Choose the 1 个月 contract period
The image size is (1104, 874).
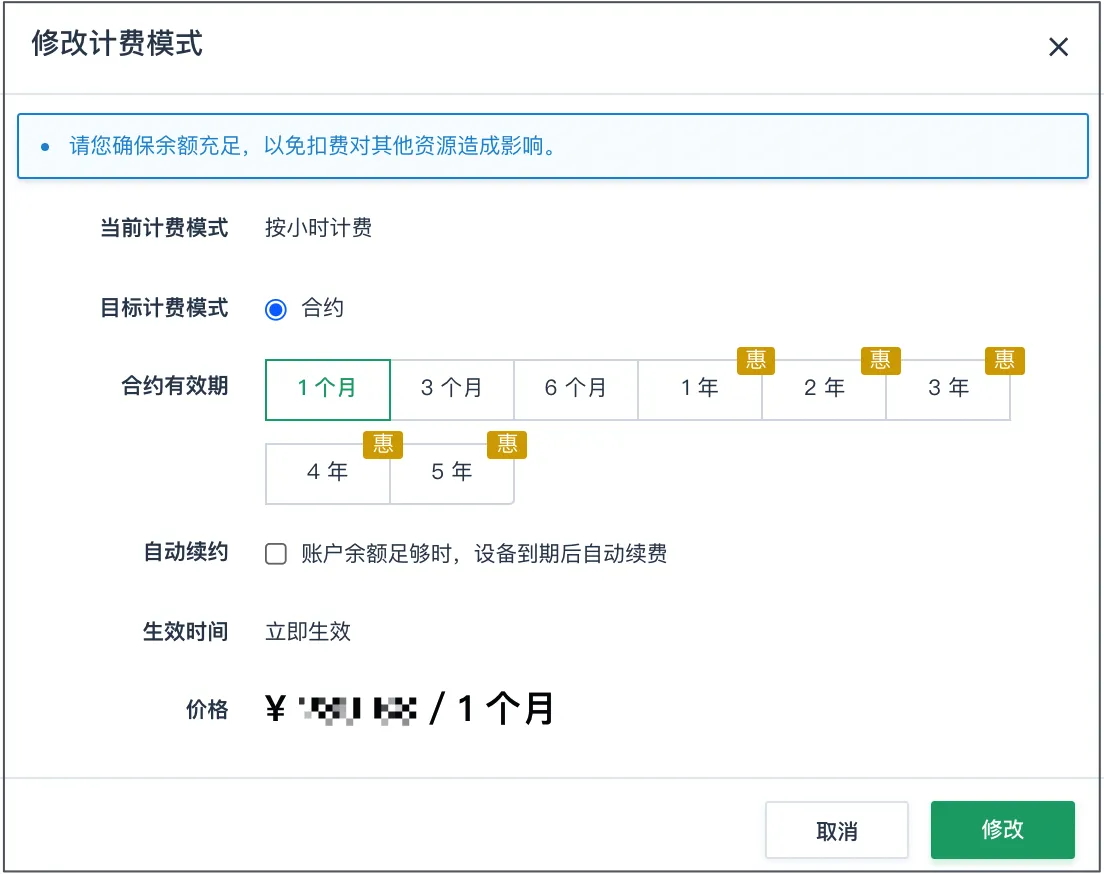327,389
